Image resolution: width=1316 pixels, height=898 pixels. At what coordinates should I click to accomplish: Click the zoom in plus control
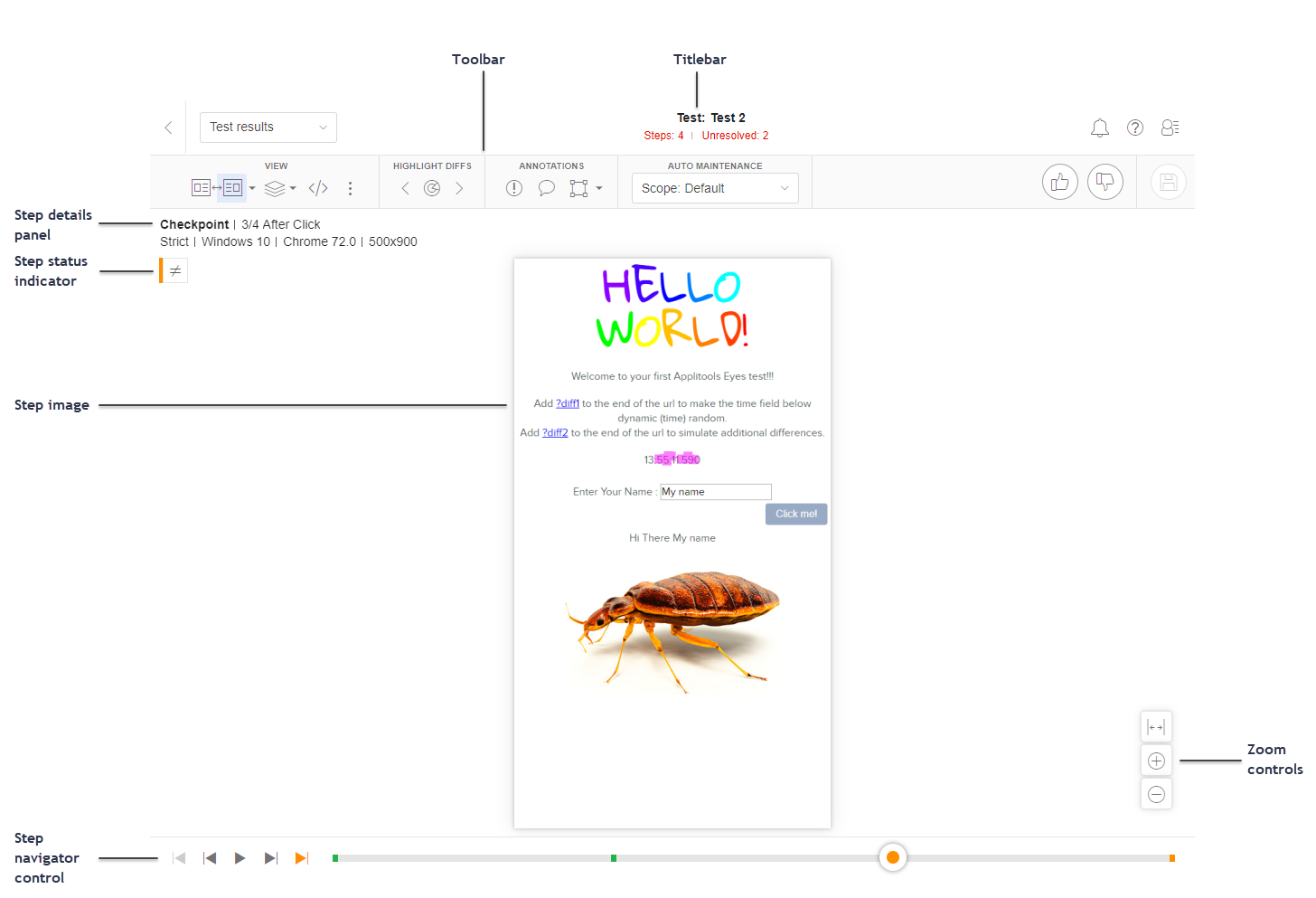coord(1155,761)
